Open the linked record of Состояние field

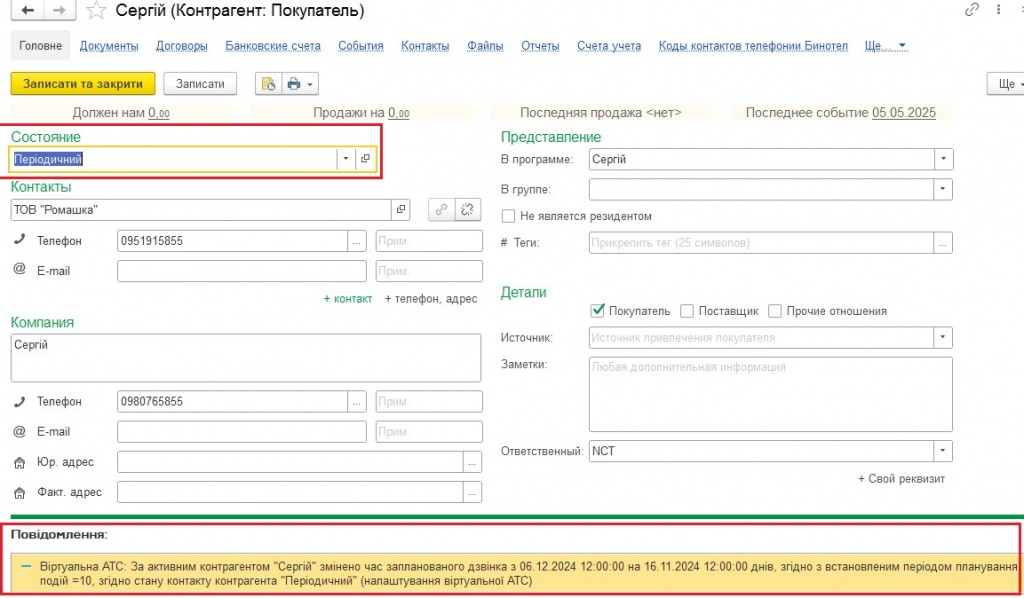coord(366,159)
